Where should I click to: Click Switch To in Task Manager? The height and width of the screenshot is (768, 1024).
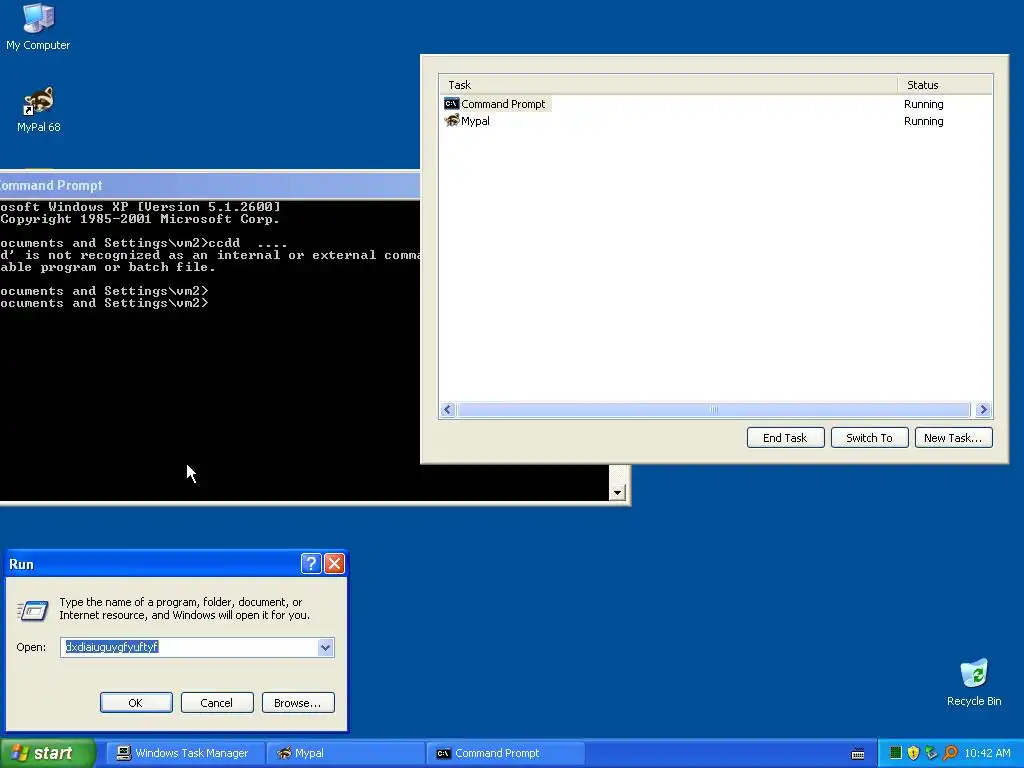point(869,438)
